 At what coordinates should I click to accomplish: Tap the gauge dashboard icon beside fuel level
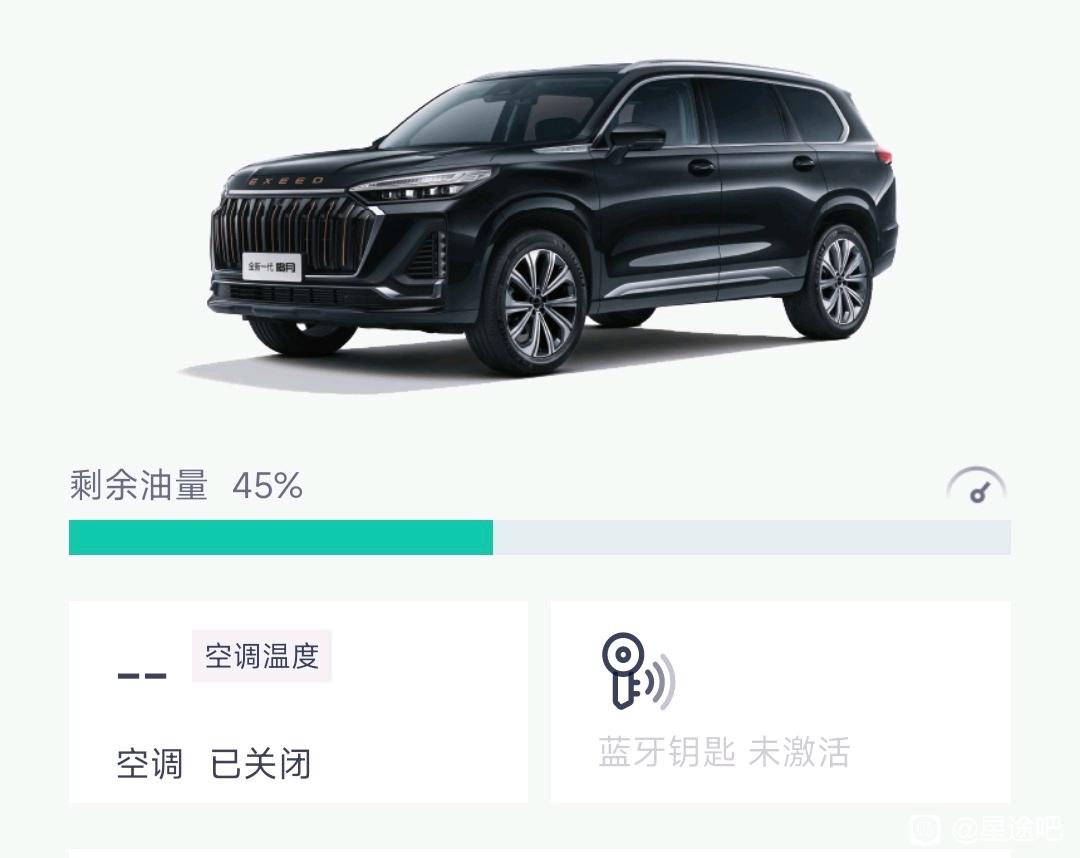976,486
